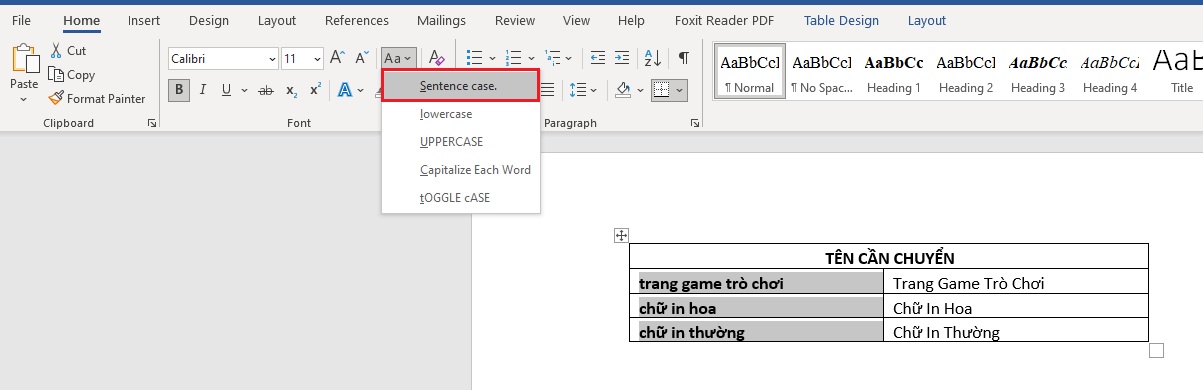The image size is (1203, 390).
Task: Toggle Italic formatting button
Action: pyautogui.click(x=204, y=90)
